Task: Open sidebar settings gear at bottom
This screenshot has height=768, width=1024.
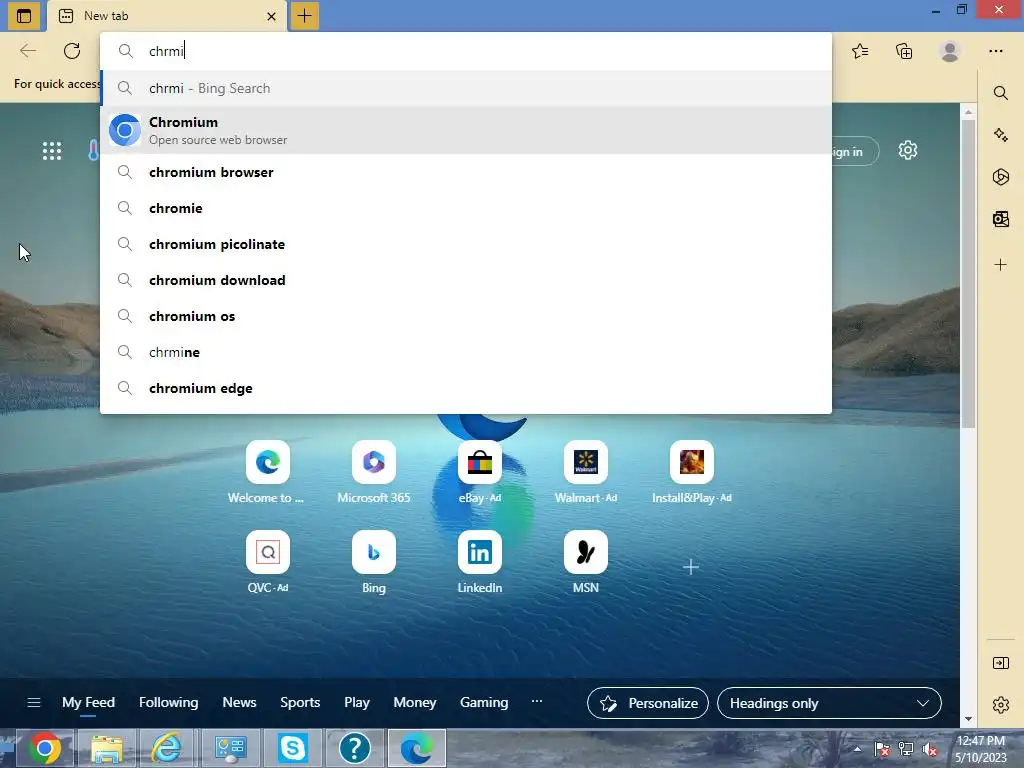Action: [1000, 705]
